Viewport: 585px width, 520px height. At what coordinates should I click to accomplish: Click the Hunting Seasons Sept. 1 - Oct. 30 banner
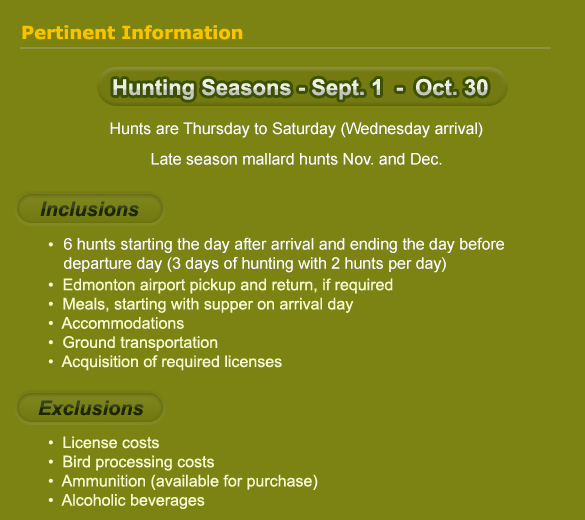302,87
